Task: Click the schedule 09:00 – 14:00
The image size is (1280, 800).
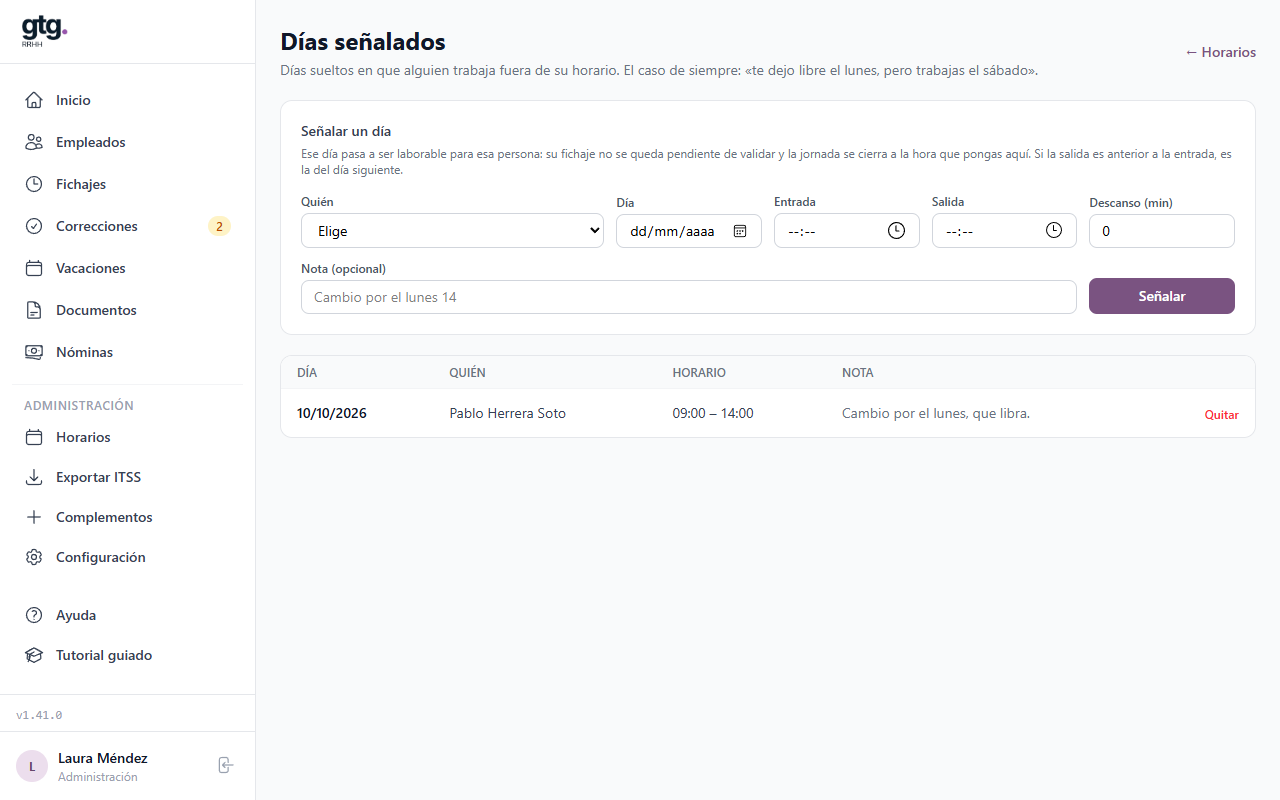Action: 713,413
